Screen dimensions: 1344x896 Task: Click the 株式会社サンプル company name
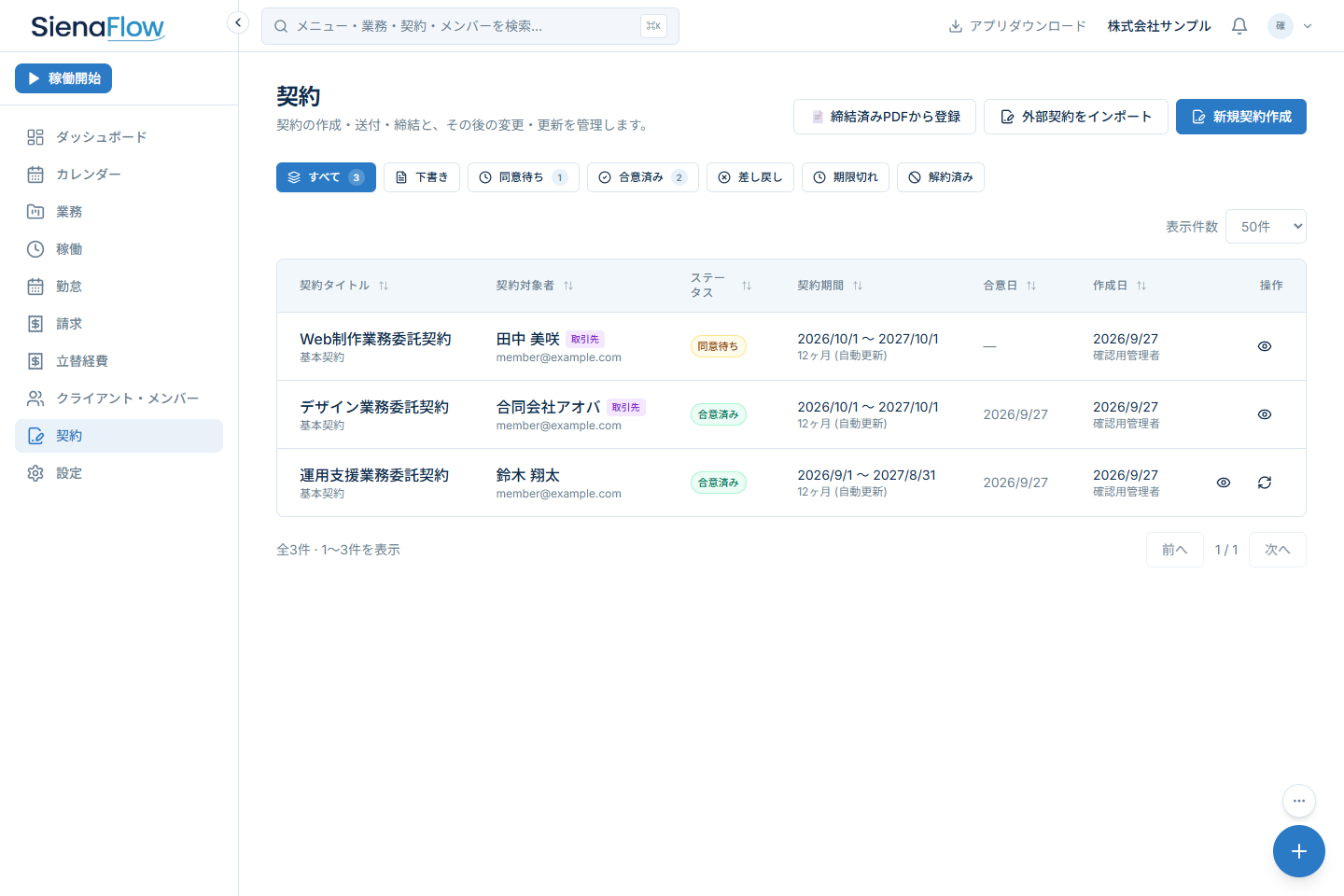click(1159, 26)
